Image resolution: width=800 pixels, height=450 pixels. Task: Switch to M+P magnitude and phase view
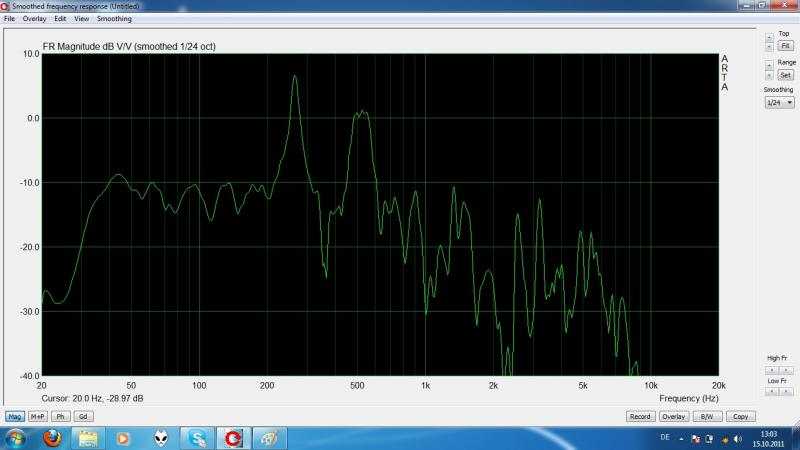tap(37, 416)
